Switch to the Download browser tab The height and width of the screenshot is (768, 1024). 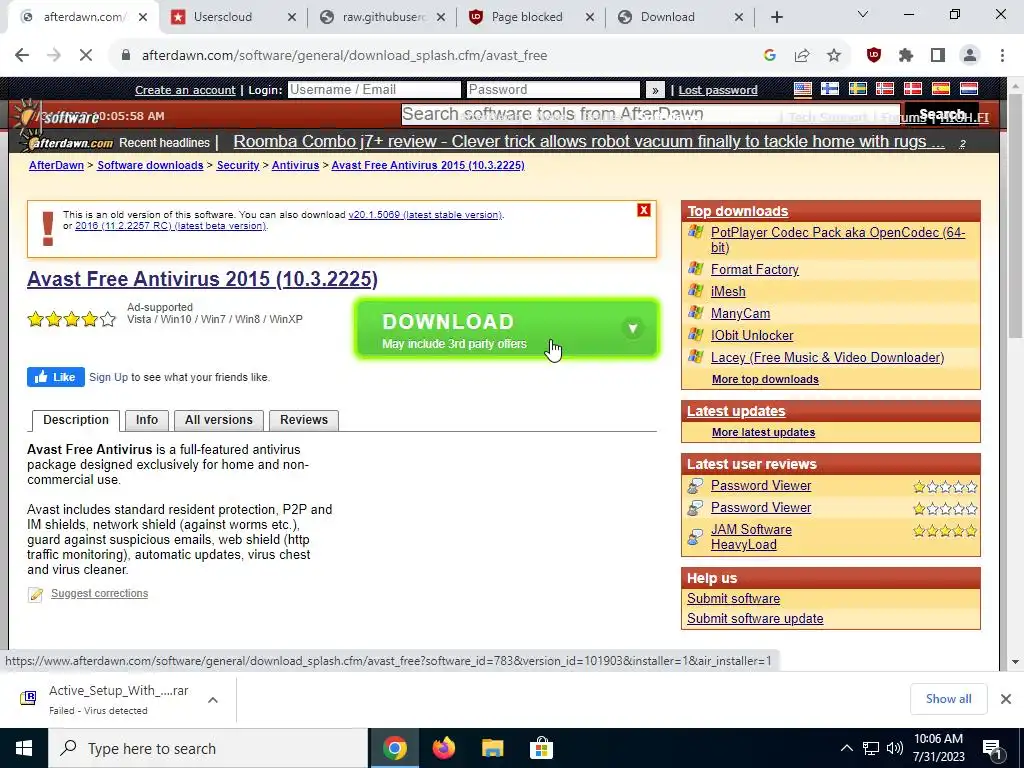[x=680, y=17]
